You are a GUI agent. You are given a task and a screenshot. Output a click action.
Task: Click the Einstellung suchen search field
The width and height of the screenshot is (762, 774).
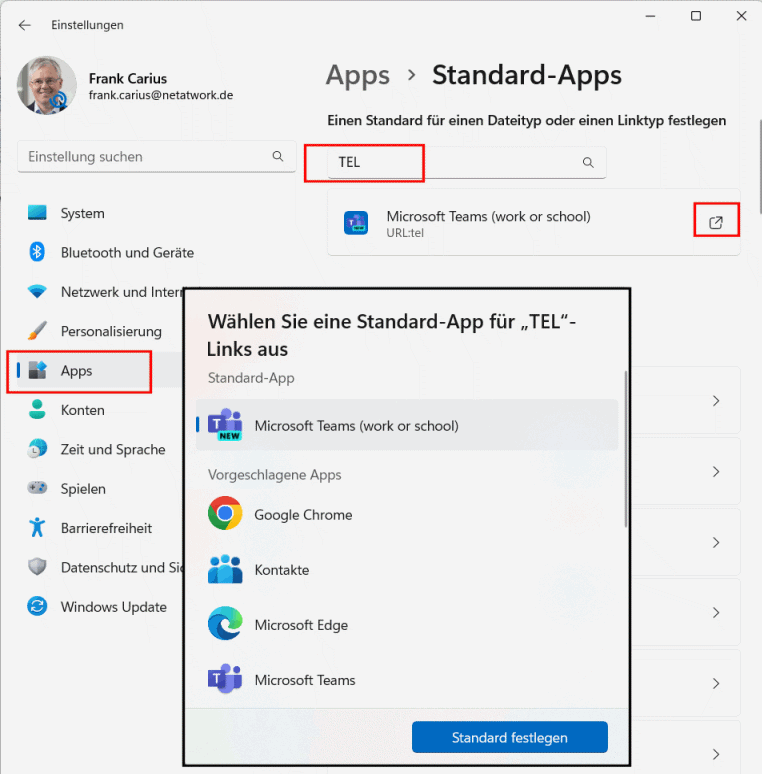(x=156, y=157)
